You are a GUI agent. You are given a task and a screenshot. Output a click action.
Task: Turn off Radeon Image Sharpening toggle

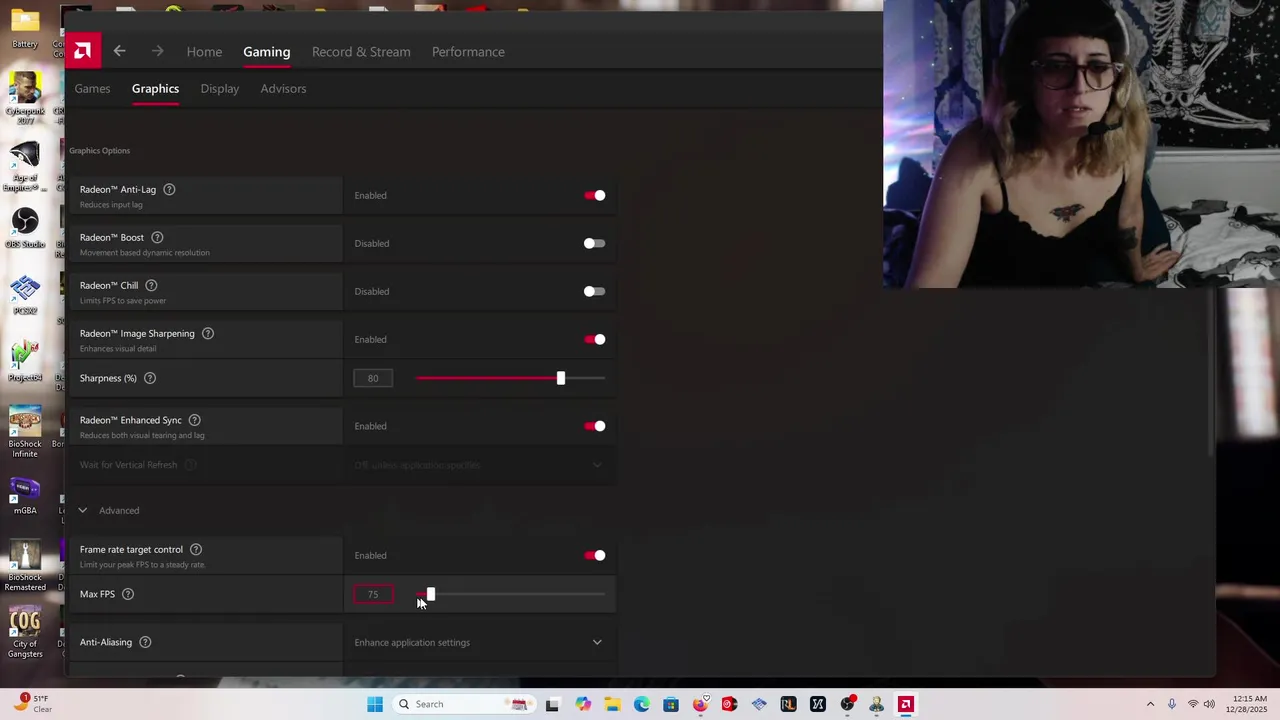pyautogui.click(x=595, y=339)
